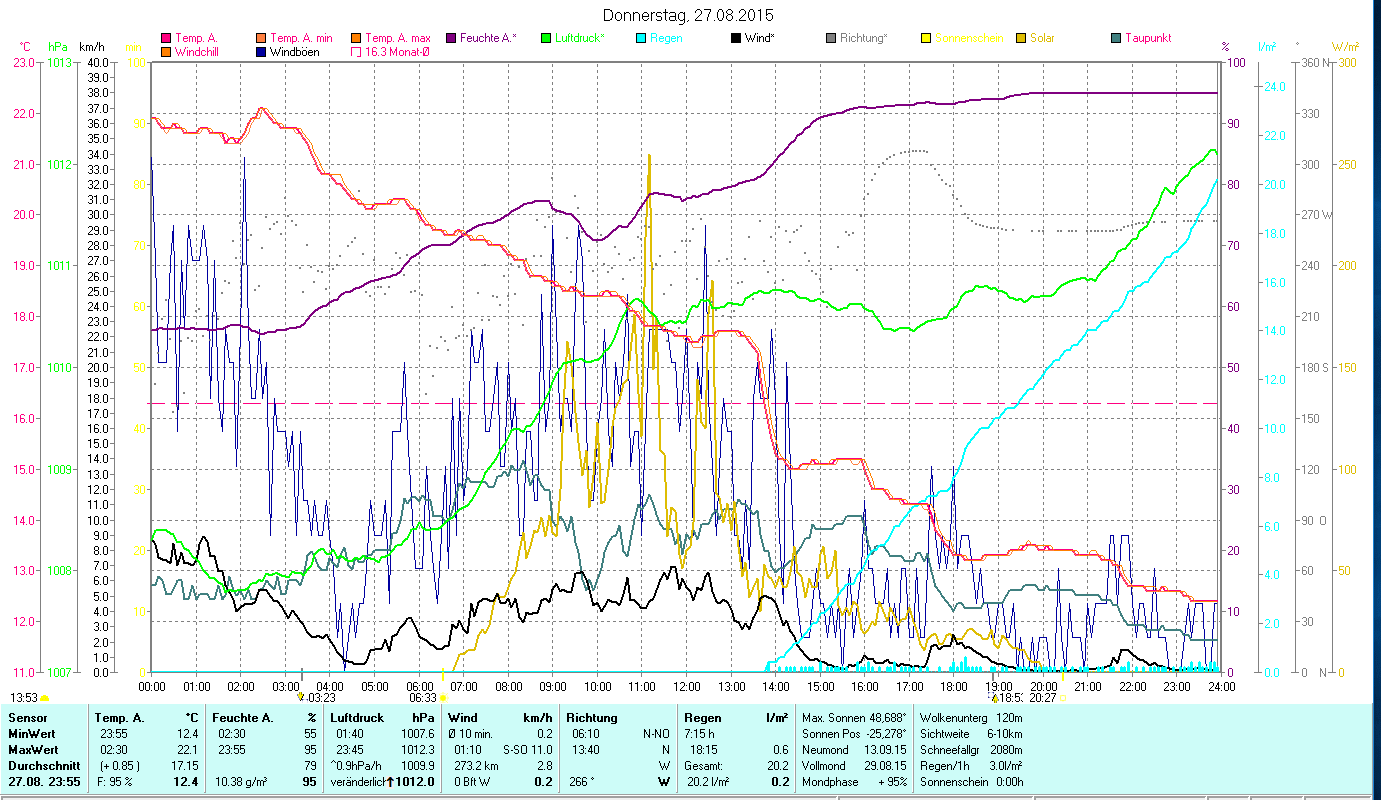
Task: Click the gold Solar legend swatch
Action: [x=1022, y=38]
